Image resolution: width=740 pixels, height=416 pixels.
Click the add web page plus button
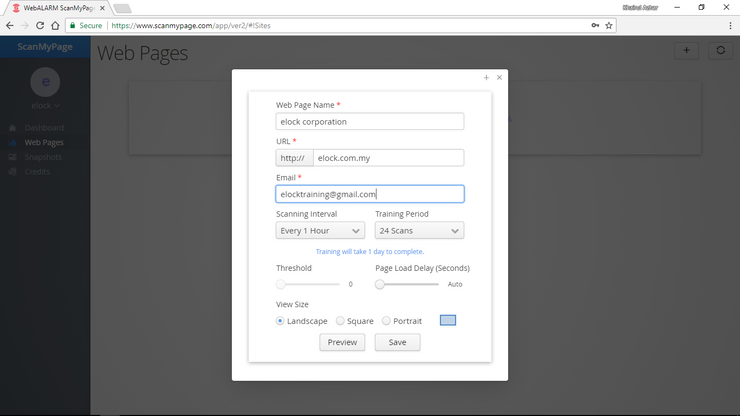(x=687, y=51)
